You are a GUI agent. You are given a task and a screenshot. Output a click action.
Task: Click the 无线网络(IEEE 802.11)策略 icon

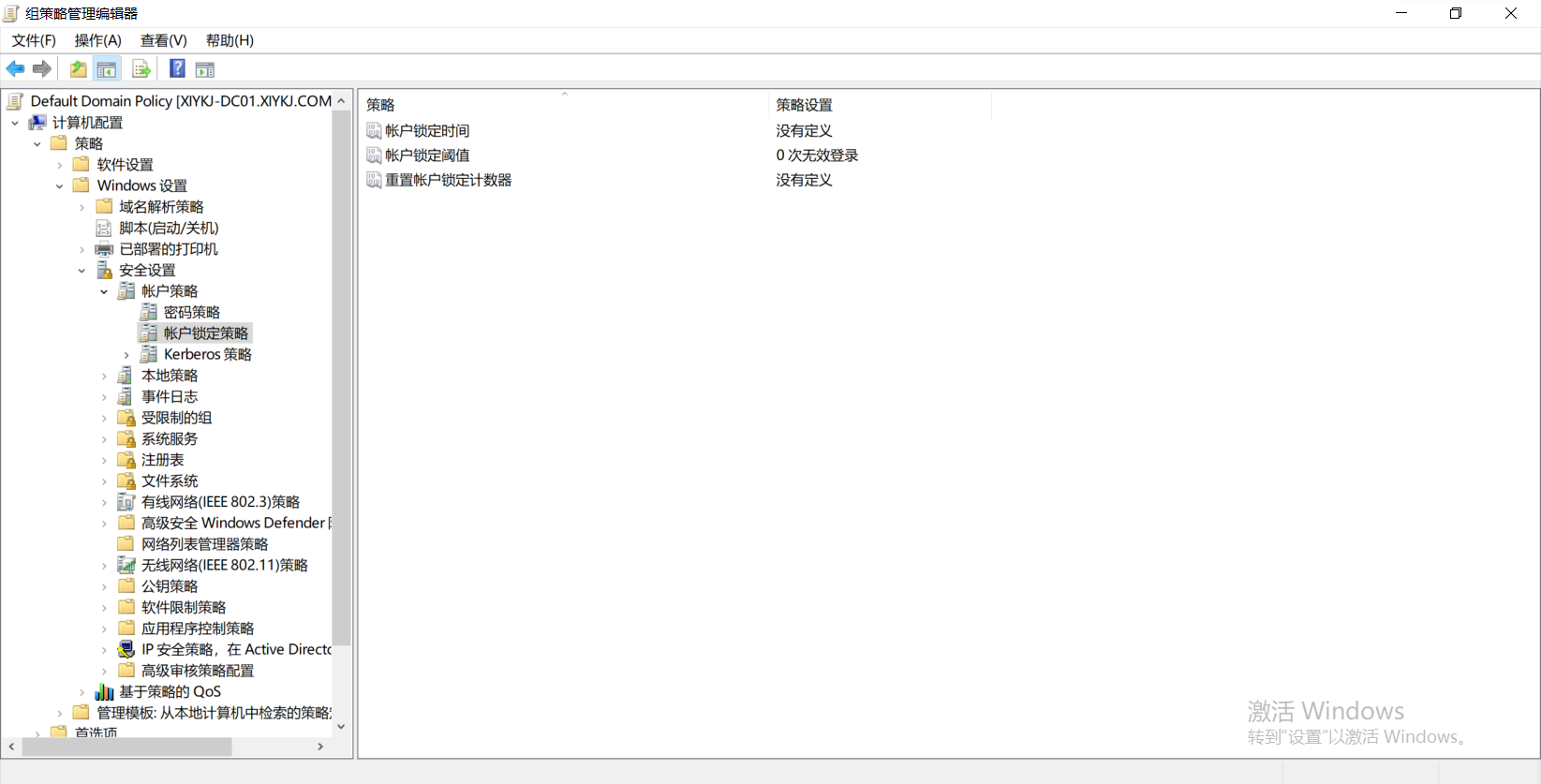[126, 565]
